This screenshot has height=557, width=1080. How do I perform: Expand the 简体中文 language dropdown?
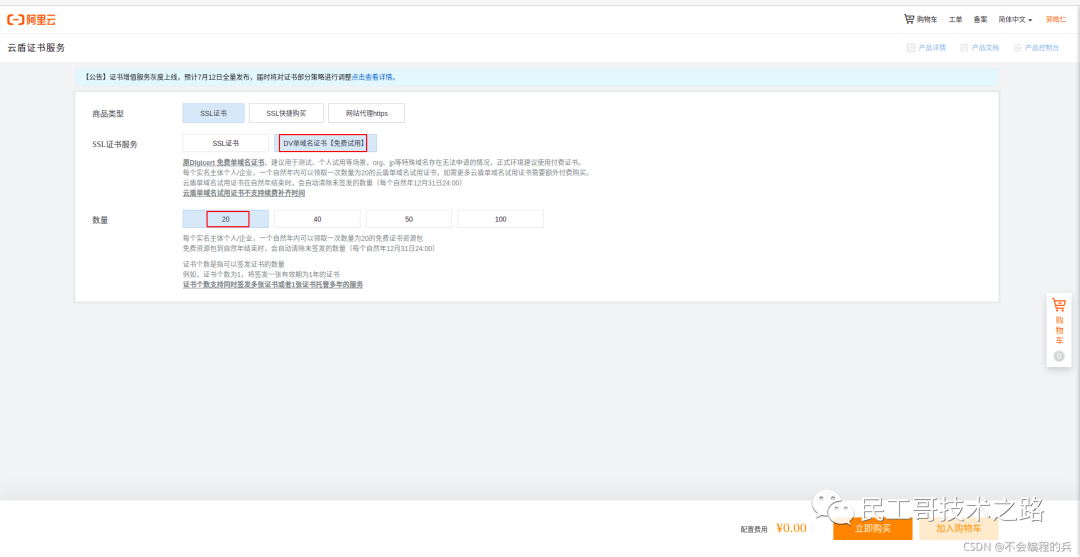[x=1015, y=19]
